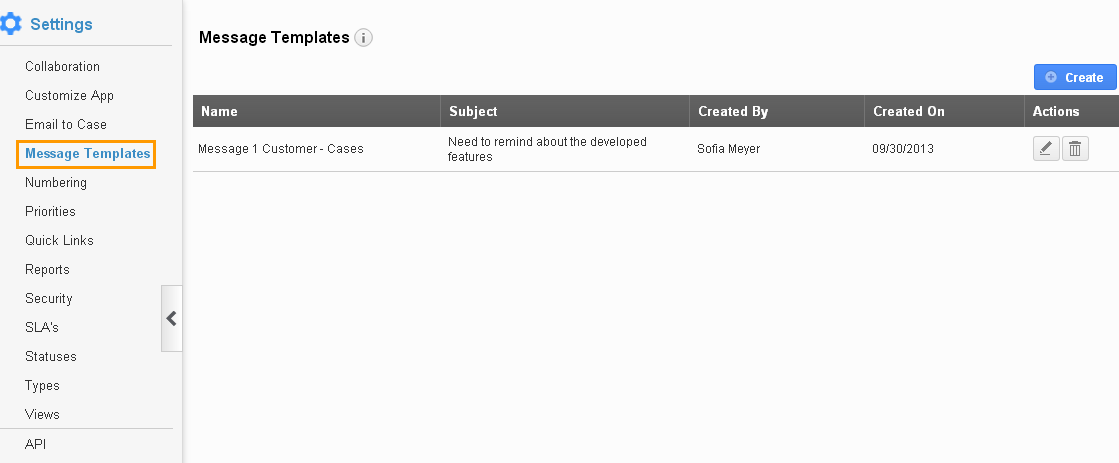Viewport: 1119px width, 463px height.
Task: Click the Settings gear icon
Action: point(10,24)
